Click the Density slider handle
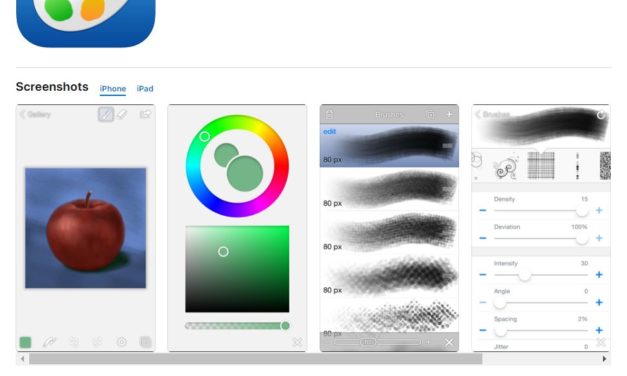Screen dimensions: 627x376 (582, 210)
